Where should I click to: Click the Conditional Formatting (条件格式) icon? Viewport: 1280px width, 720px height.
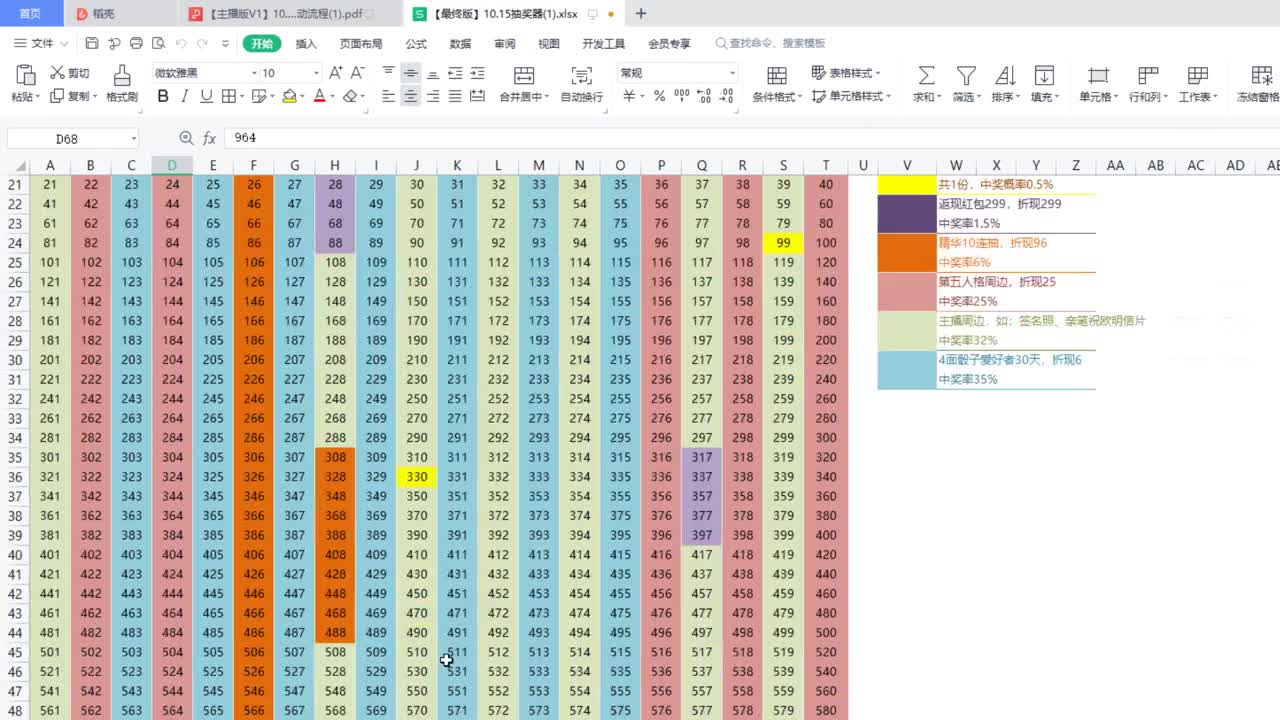click(x=776, y=76)
